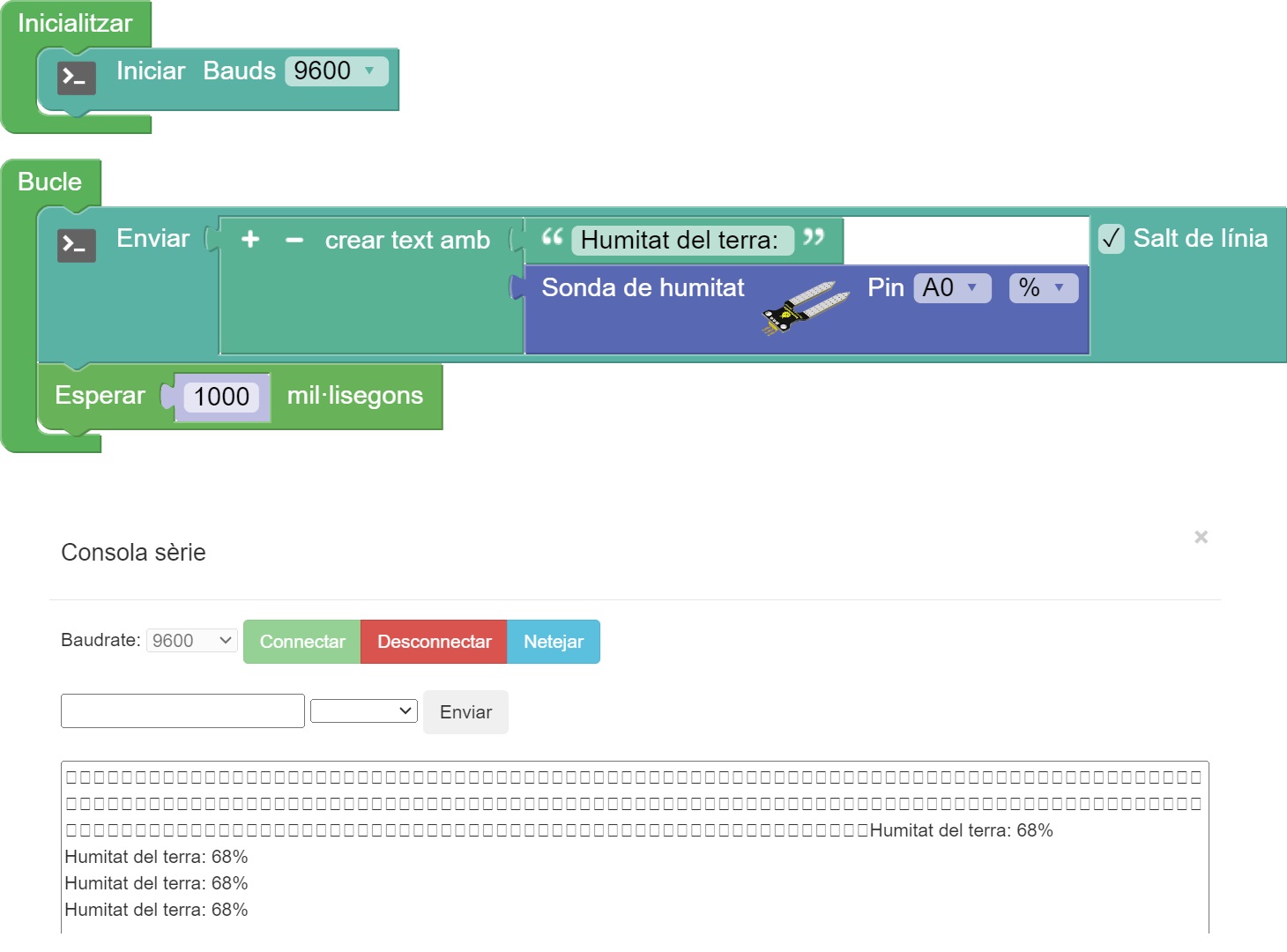Click the terminal icon in Iniciar block
The width and height of the screenshot is (1287, 952).
(77, 78)
